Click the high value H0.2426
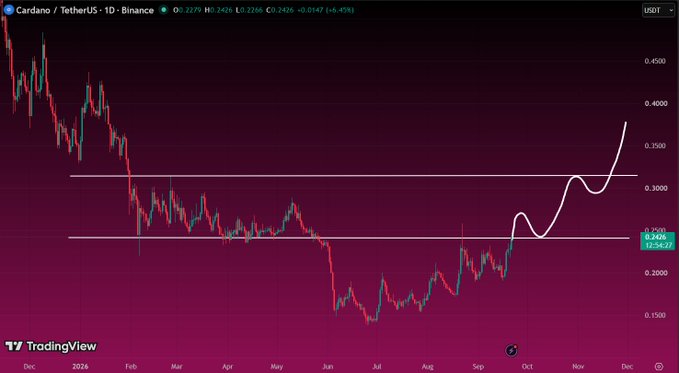 [217, 10]
